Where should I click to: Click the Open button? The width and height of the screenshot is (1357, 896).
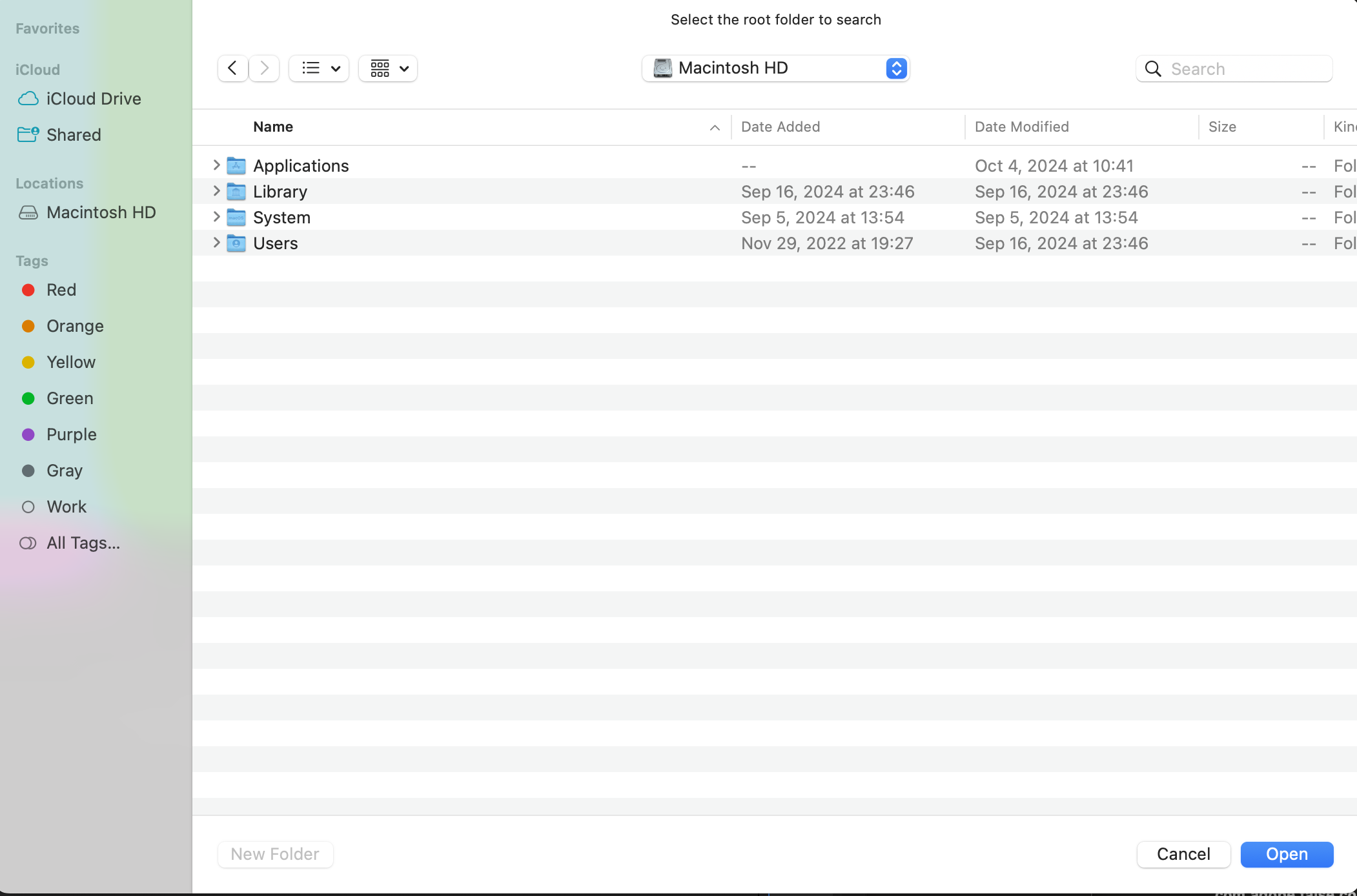tap(1287, 854)
